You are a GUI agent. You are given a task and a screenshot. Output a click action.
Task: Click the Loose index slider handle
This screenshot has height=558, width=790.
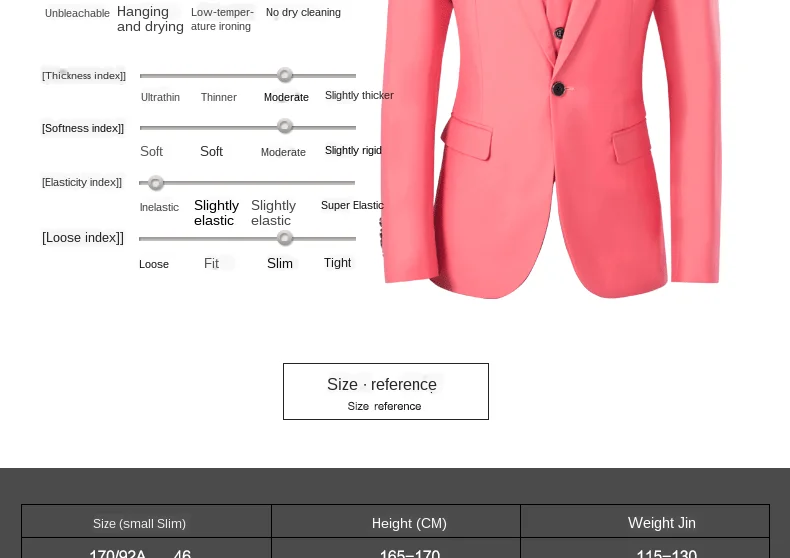pyautogui.click(x=285, y=238)
